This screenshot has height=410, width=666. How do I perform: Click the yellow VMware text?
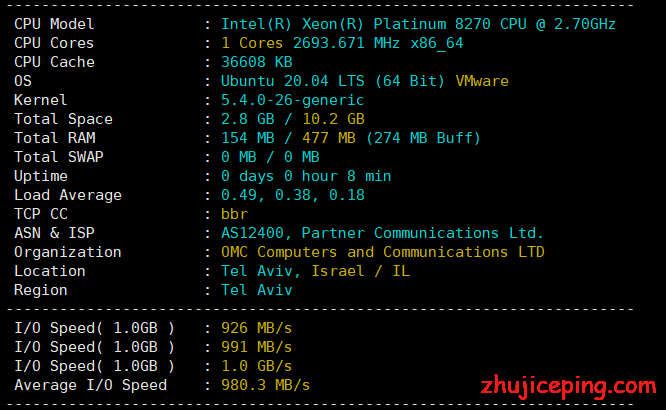(482, 81)
